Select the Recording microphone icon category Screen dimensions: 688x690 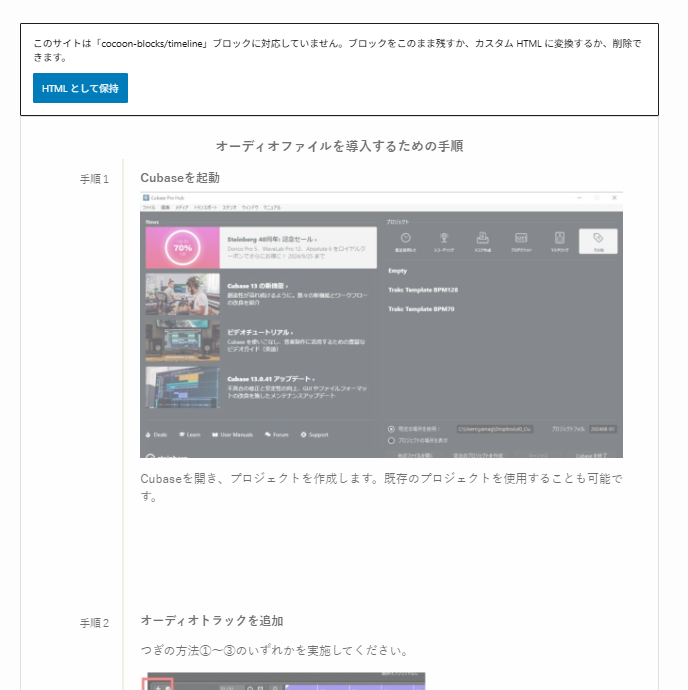click(x=444, y=241)
